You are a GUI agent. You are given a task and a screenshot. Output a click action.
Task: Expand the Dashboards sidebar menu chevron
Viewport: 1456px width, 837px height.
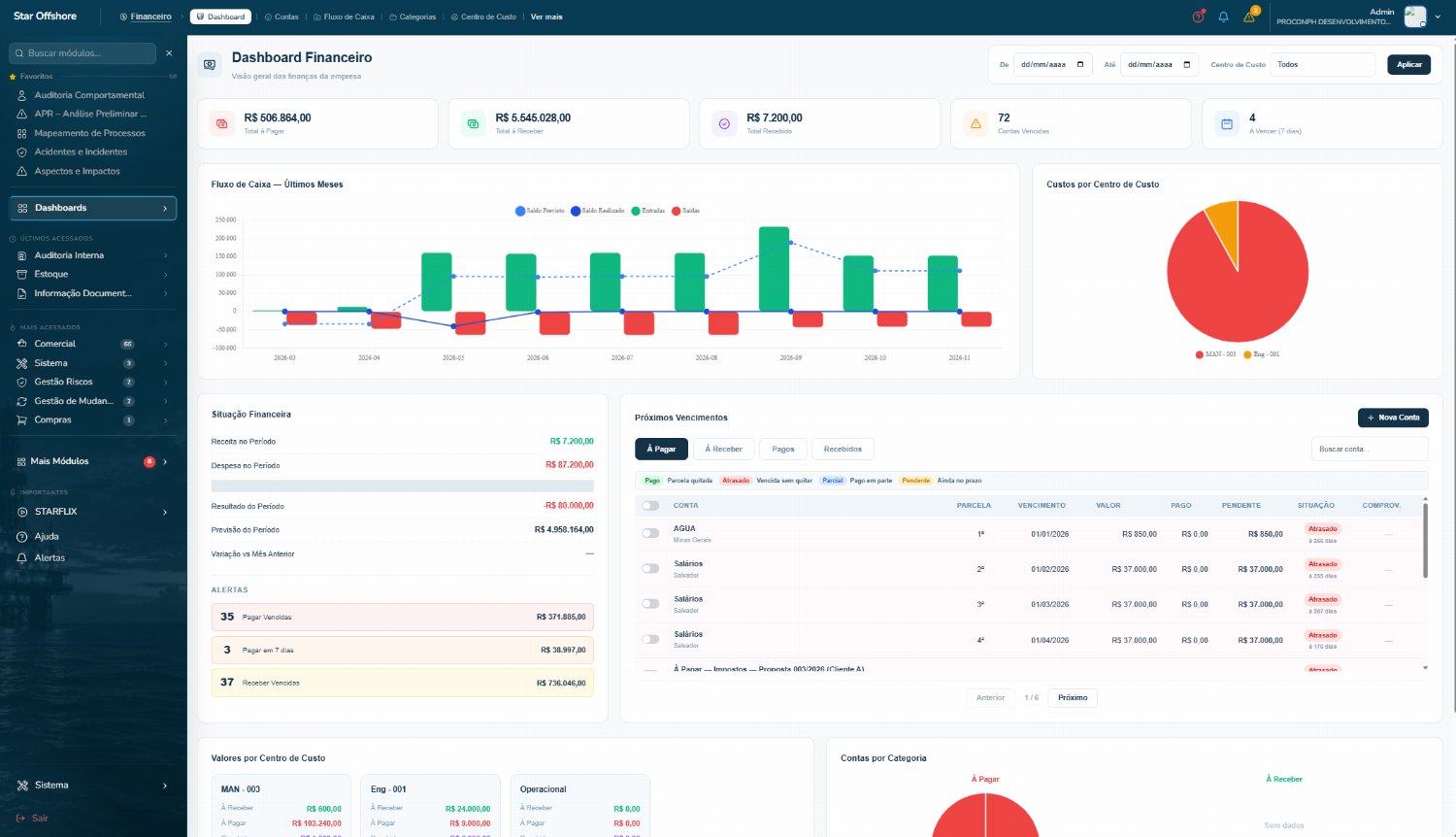tap(165, 209)
